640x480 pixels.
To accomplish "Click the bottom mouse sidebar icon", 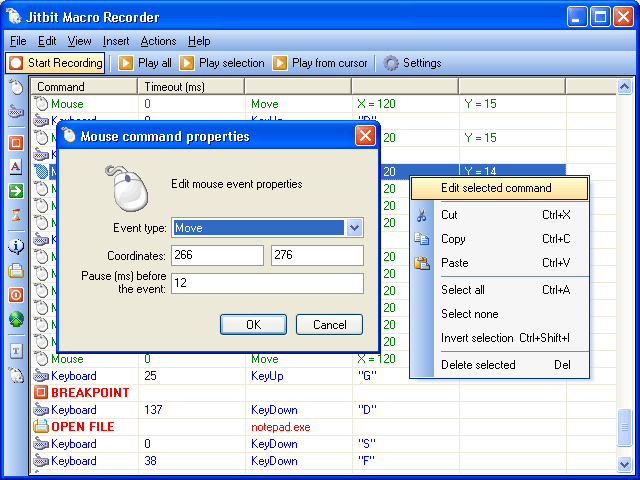I will click(16, 375).
